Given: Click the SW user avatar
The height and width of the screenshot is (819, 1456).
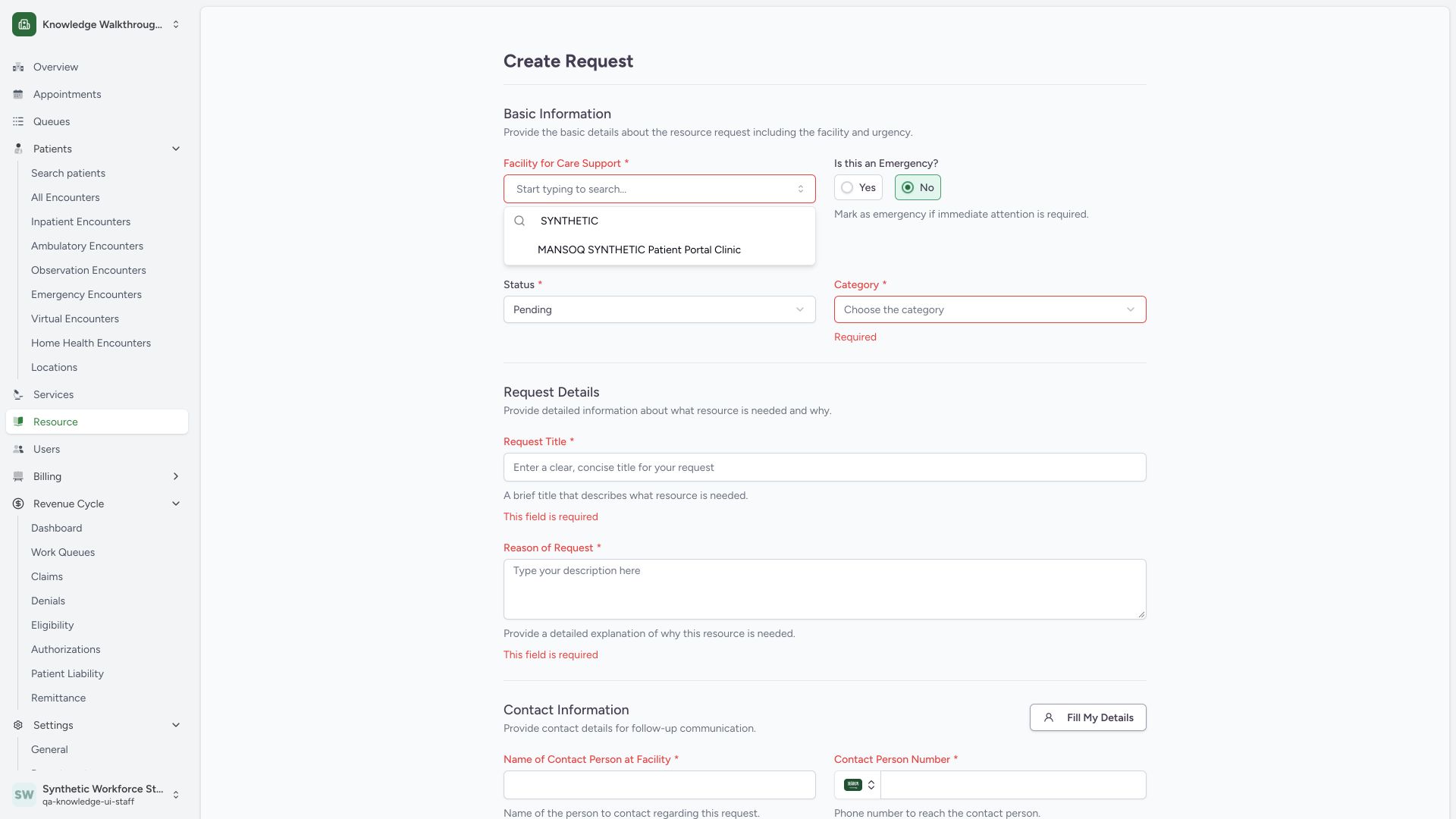Looking at the screenshot, I should (x=24, y=795).
